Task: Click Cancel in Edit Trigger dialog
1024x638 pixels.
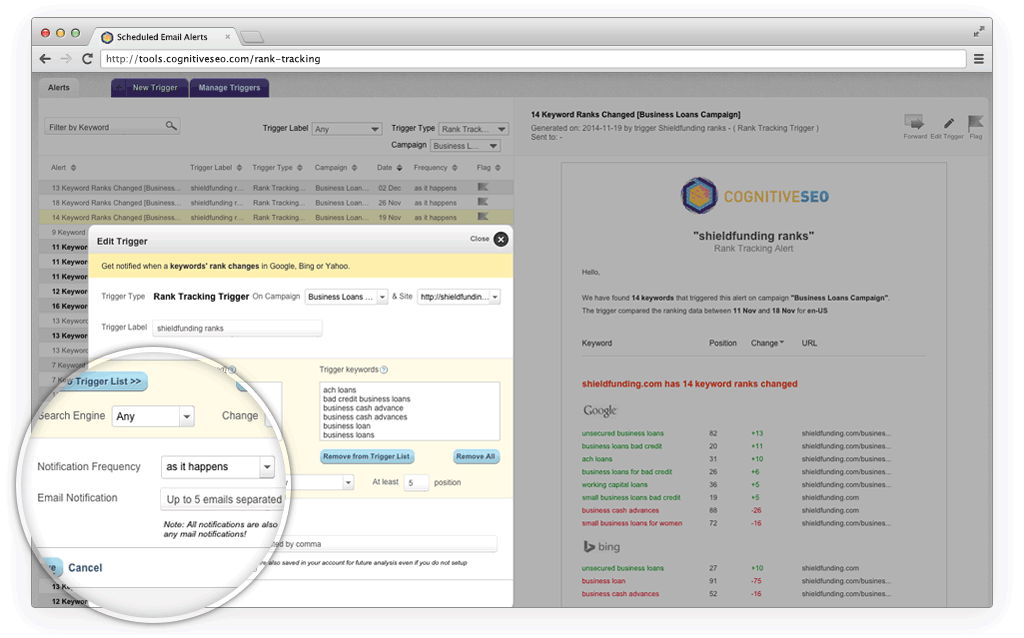Action: click(x=85, y=567)
